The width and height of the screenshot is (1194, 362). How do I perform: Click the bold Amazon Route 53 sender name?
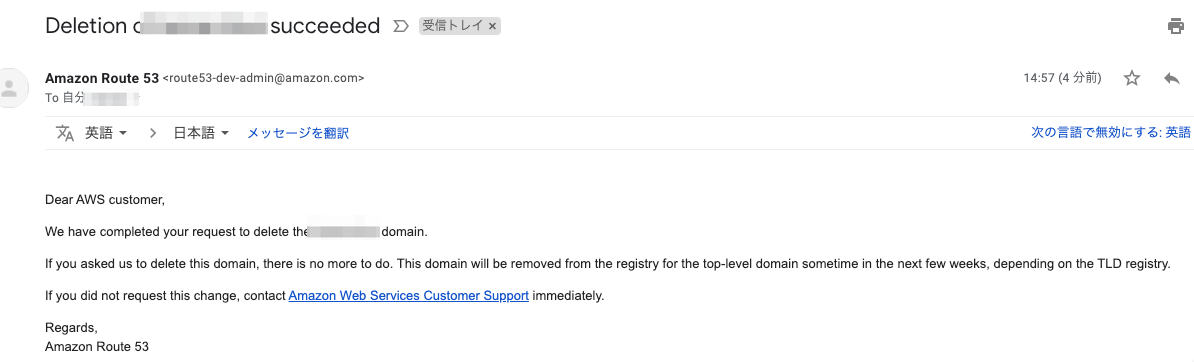pos(102,78)
